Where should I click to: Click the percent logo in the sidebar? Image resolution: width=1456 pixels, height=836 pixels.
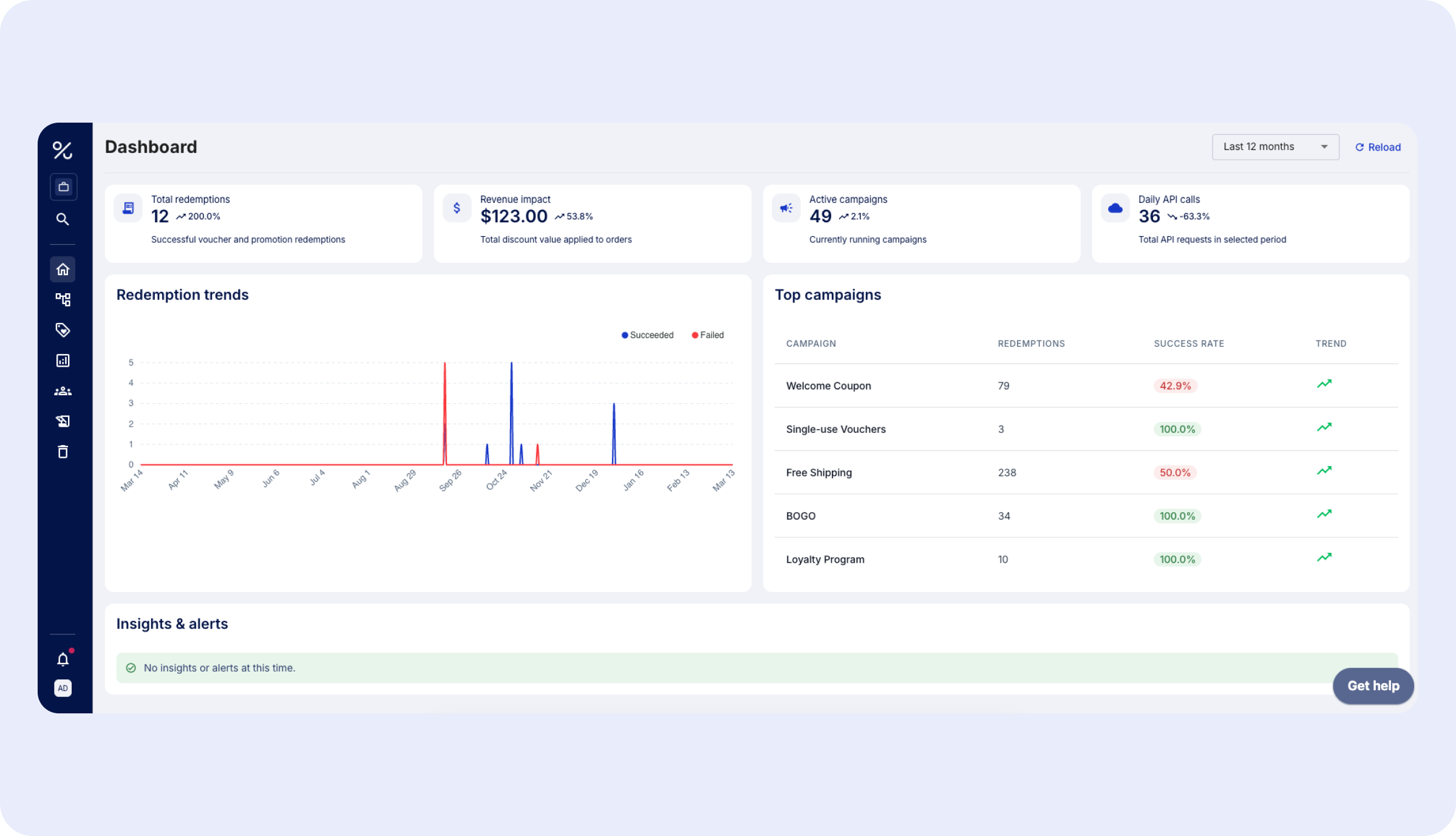pyautogui.click(x=63, y=150)
